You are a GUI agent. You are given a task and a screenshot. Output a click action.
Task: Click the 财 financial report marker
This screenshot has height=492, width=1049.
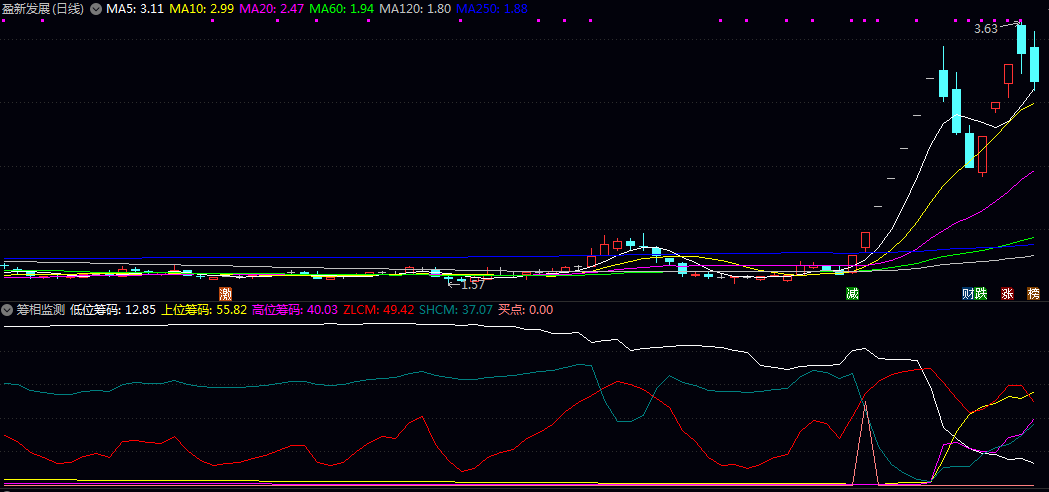(x=968, y=294)
